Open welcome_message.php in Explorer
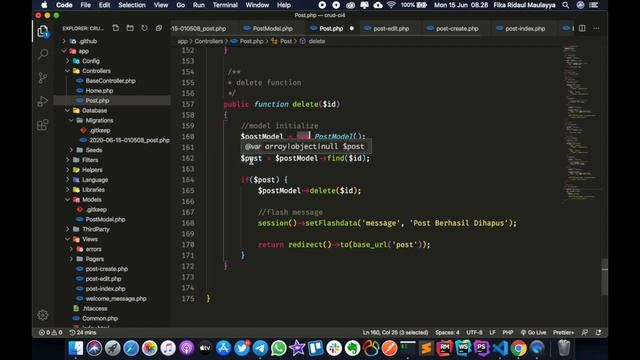 [x=116, y=298]
